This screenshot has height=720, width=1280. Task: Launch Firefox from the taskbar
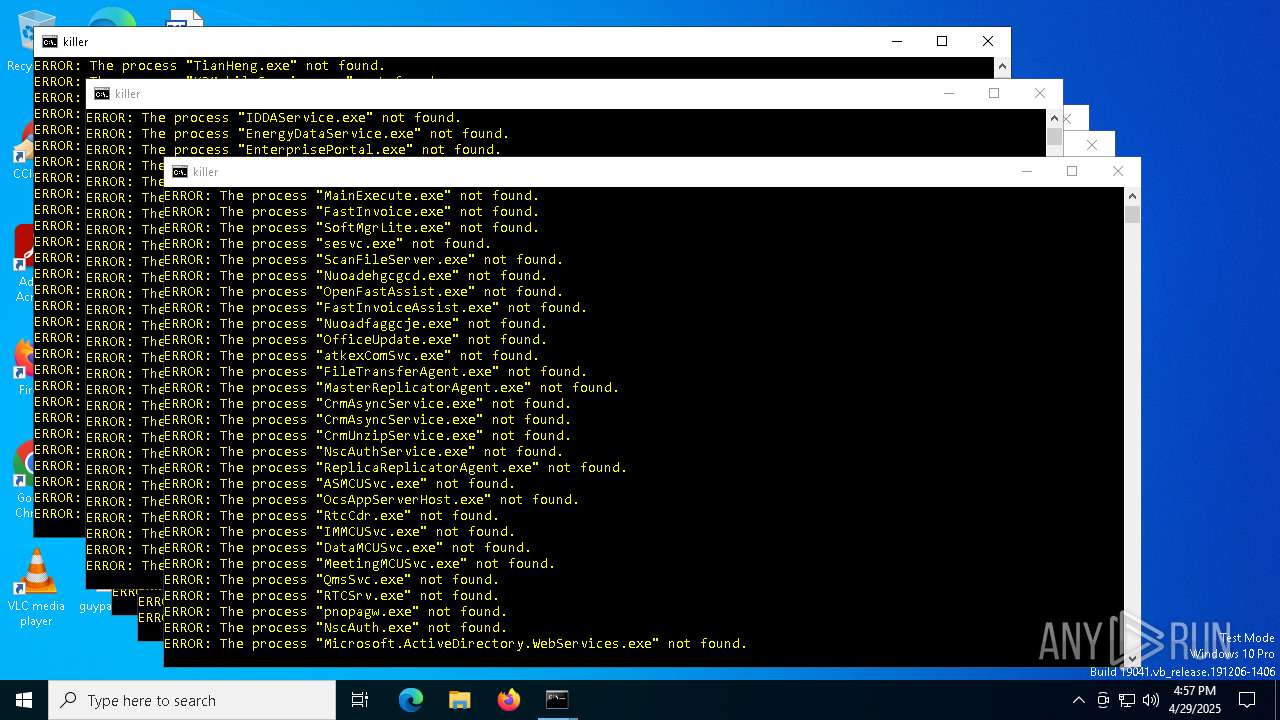pos(508,700)
